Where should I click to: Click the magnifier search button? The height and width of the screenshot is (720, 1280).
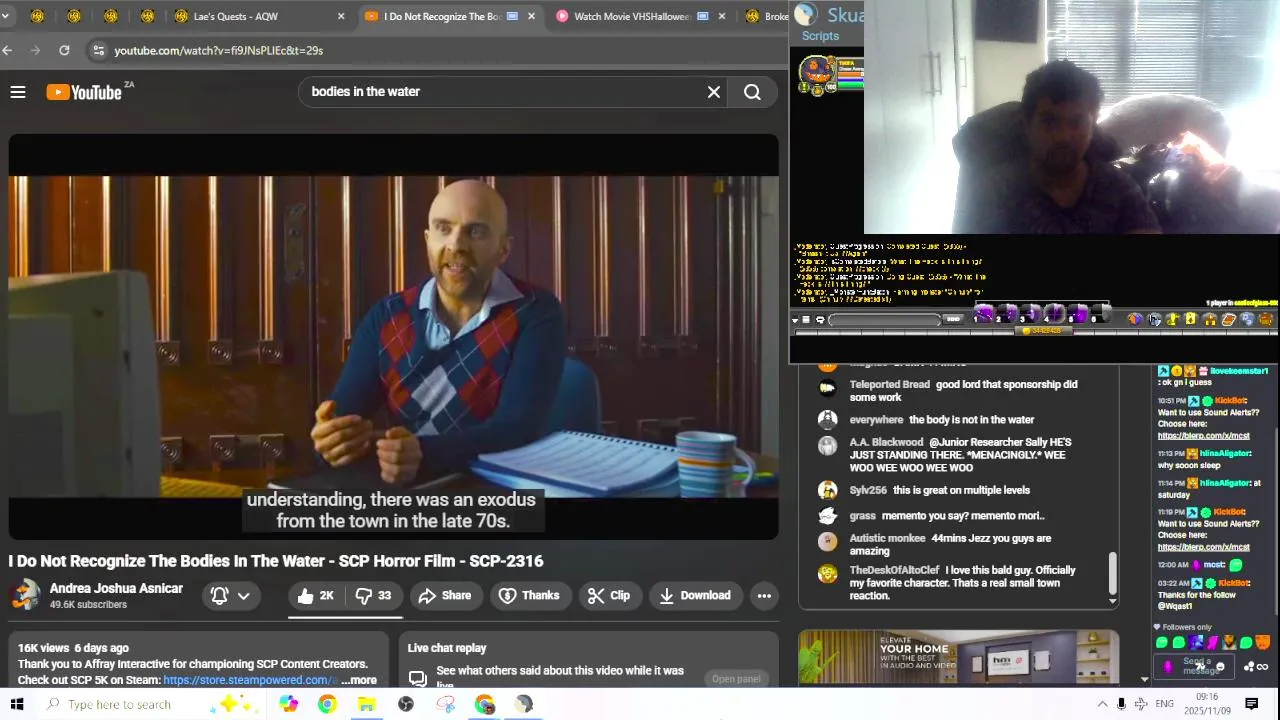[x=752, y=92]
